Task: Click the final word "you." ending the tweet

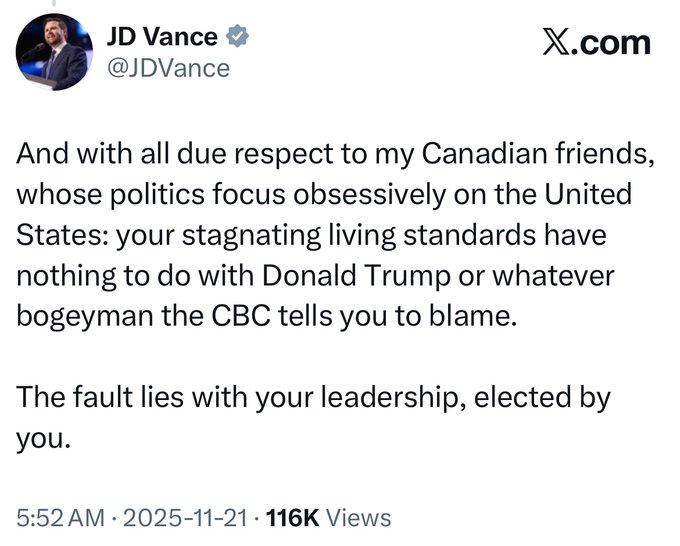Action: pos(40,436)
